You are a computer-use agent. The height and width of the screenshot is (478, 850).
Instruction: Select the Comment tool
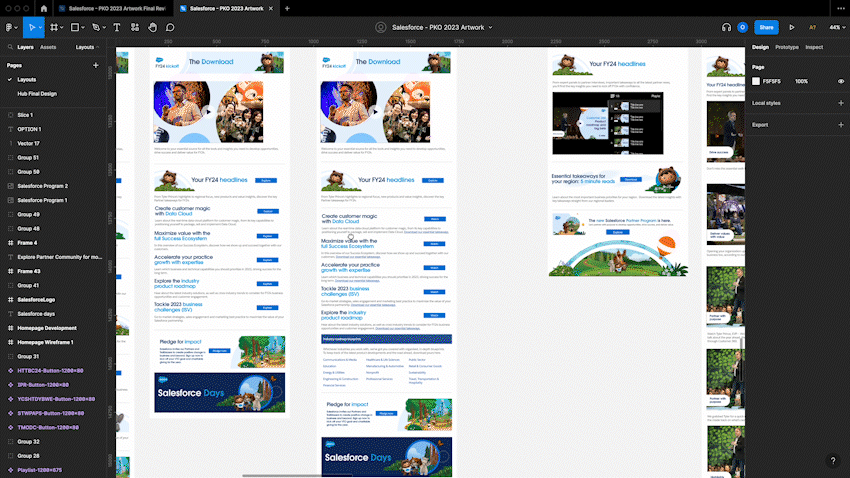pyautogui.click(x=170, y=27)
